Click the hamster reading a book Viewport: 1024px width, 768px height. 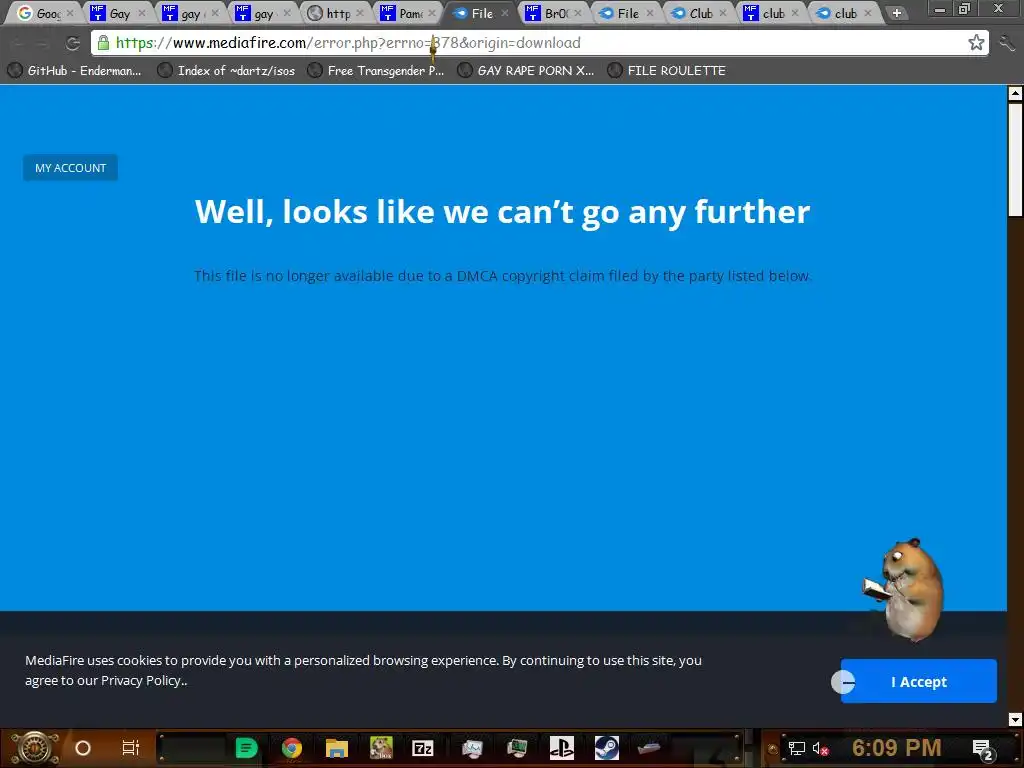point(905,590)
